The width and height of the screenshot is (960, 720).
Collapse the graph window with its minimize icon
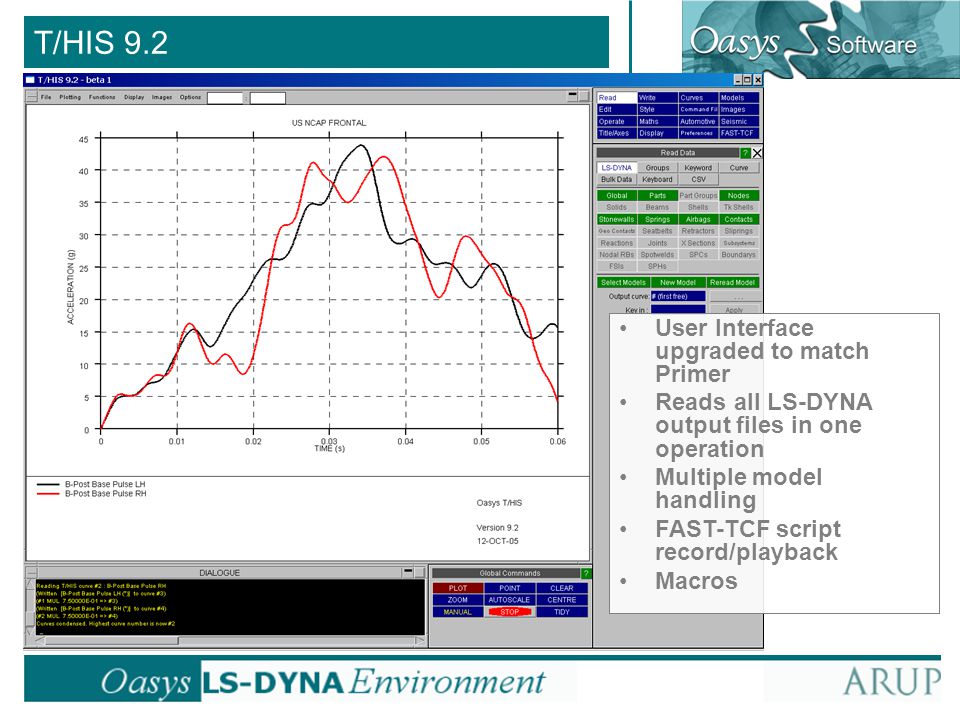pos(572,96)
